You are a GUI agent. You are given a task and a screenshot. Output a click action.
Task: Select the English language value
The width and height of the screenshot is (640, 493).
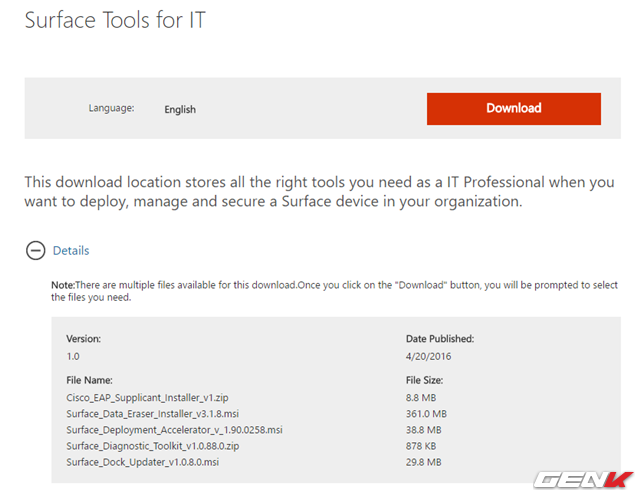(x=180, y=110)
